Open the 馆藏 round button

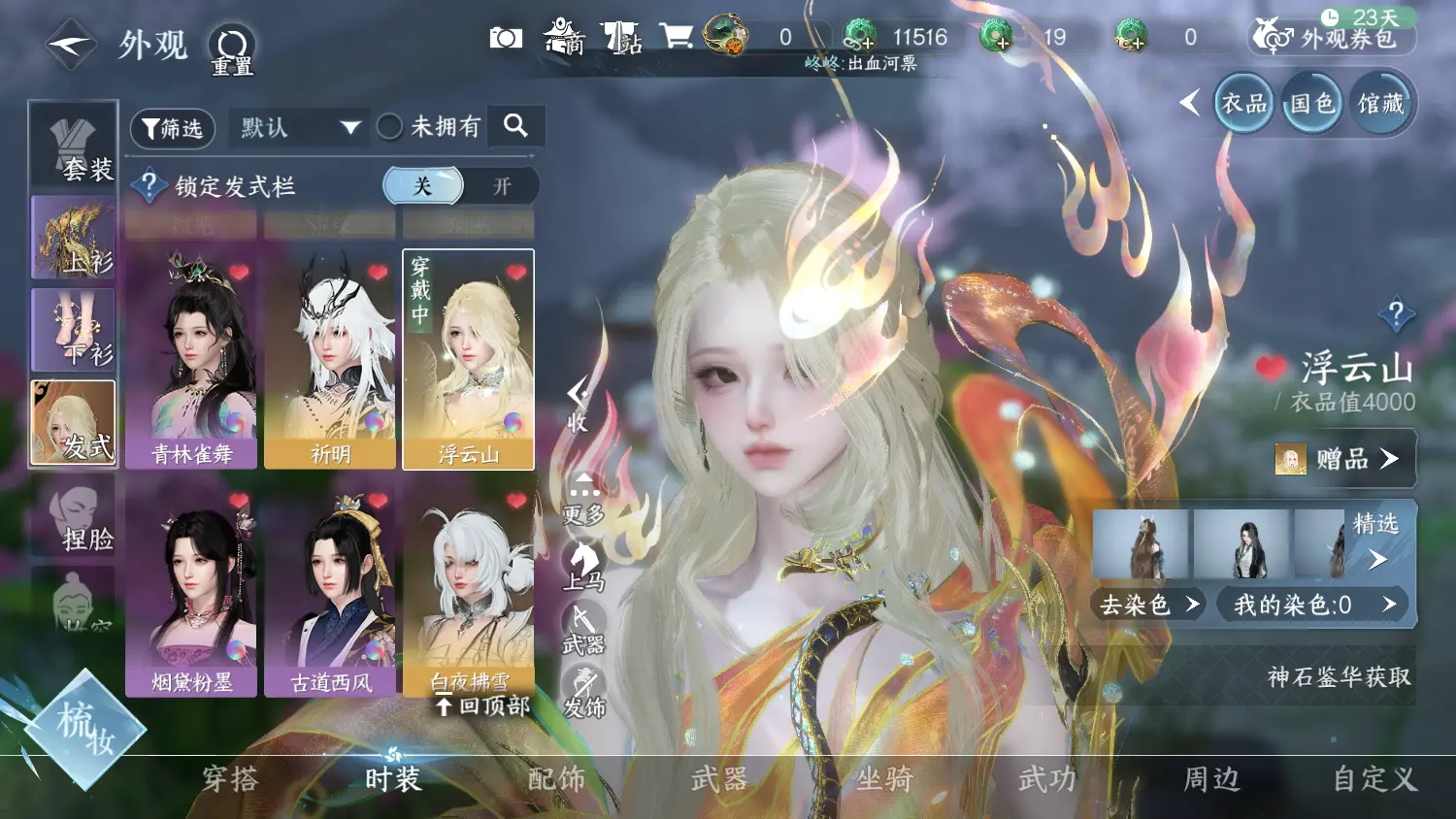pos(1380,103)
